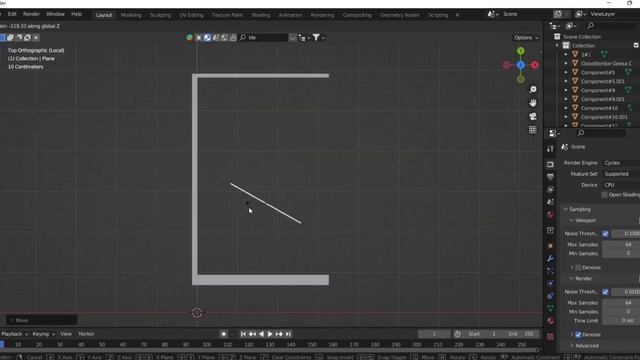Open the Keying popover in timeline

(43, 334)
